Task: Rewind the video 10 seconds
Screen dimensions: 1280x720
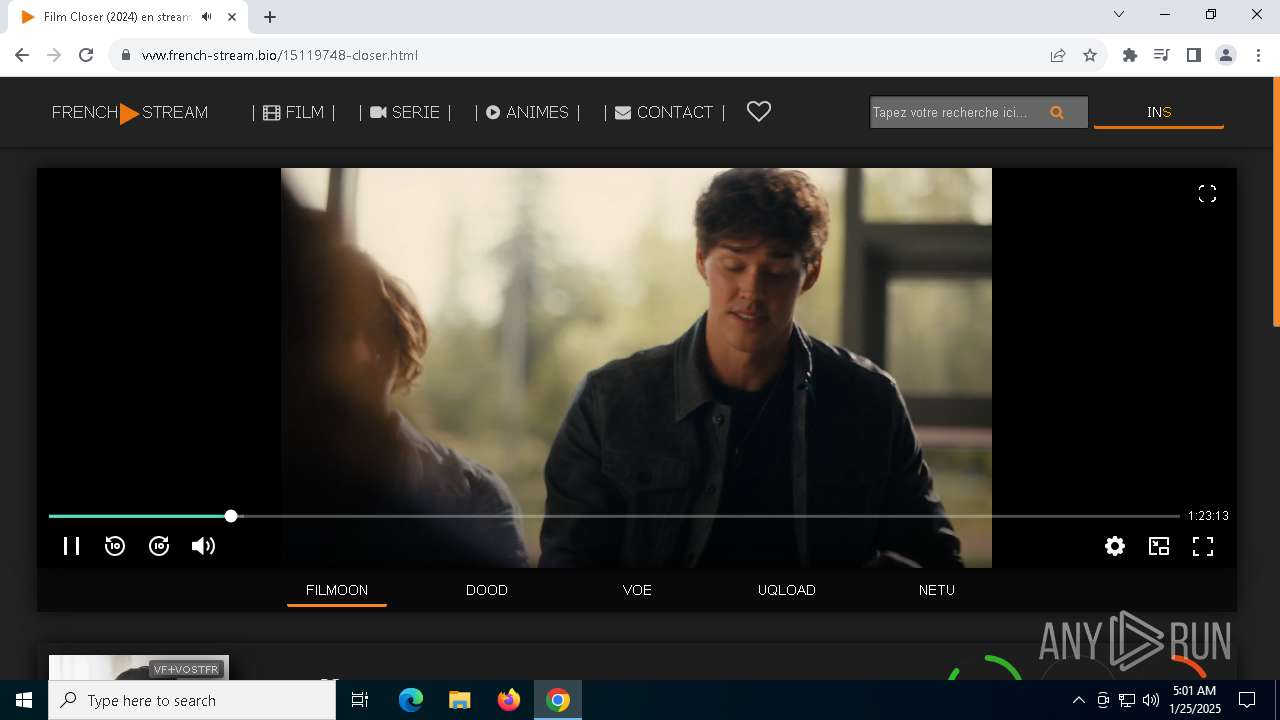Action: coord(115,546)
